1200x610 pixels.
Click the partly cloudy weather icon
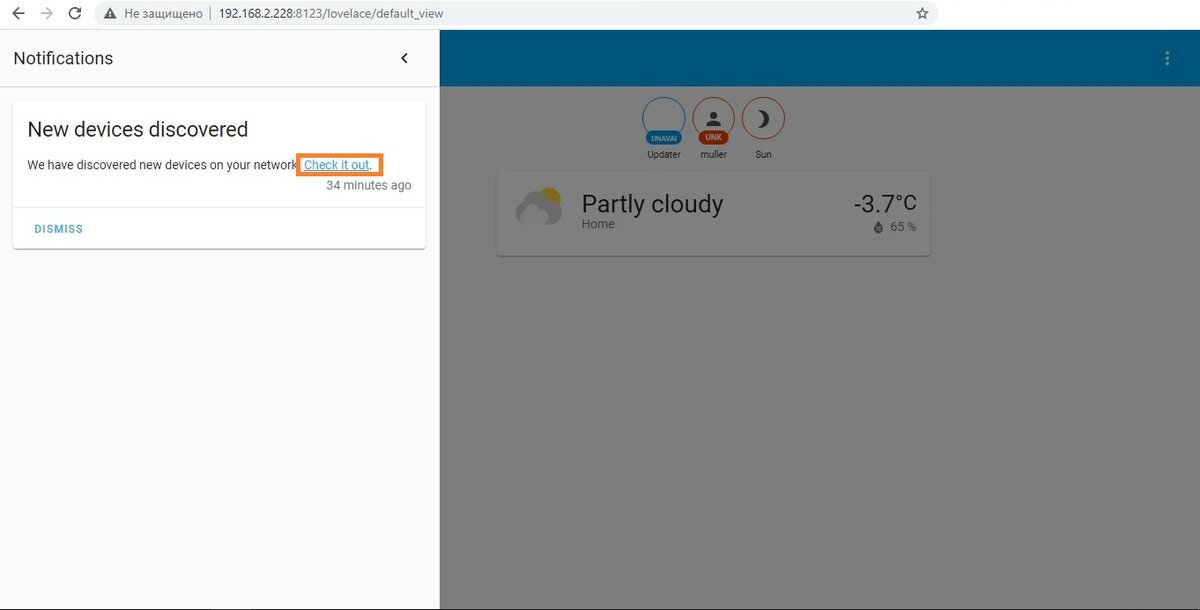pos(539,207)
